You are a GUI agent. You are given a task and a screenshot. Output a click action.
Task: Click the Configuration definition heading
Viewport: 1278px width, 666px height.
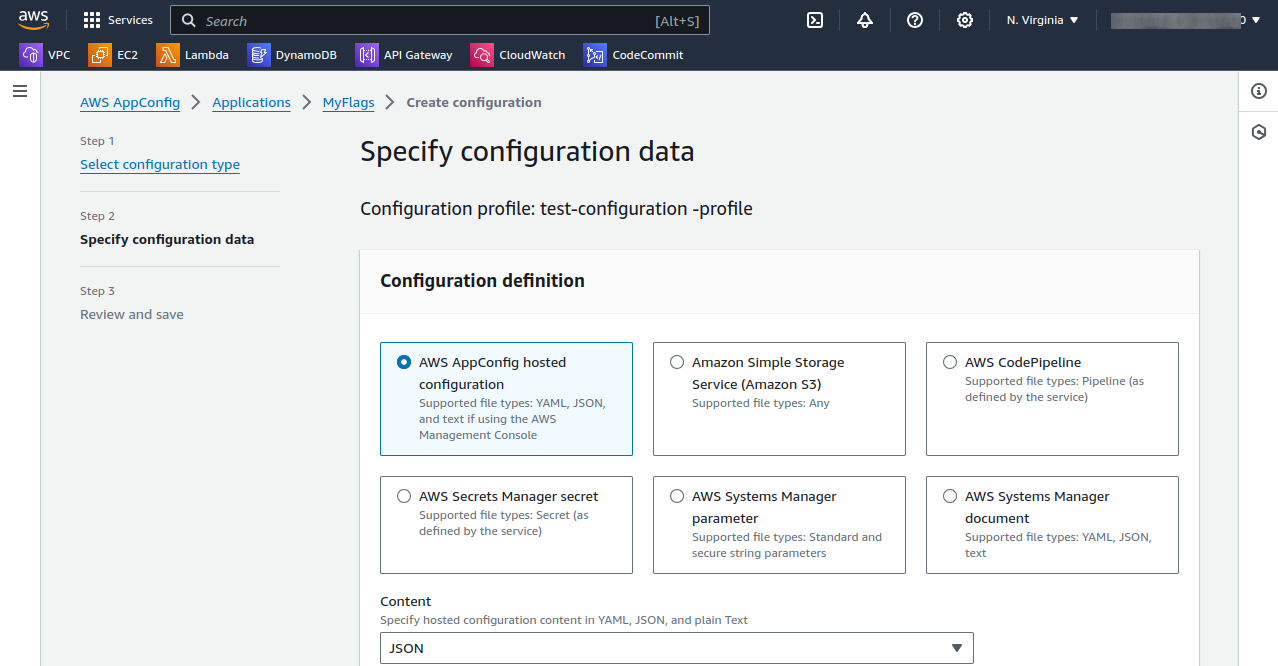click(x=482, y=281)
